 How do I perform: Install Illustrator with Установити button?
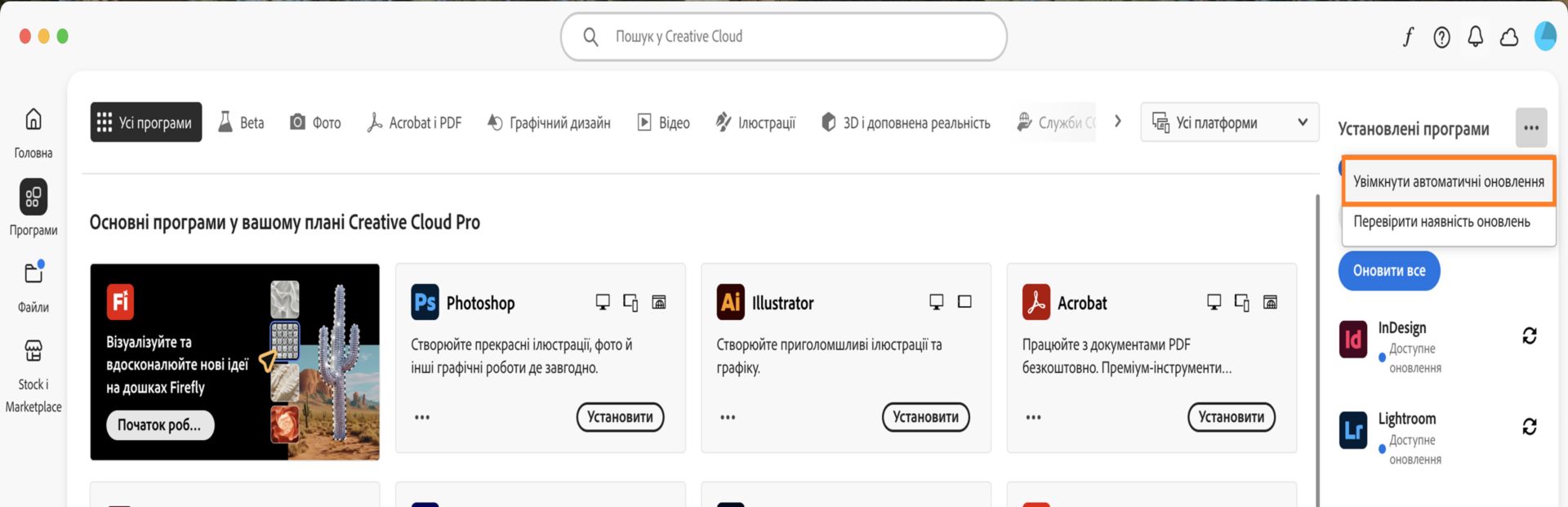[x=925, y=417]
